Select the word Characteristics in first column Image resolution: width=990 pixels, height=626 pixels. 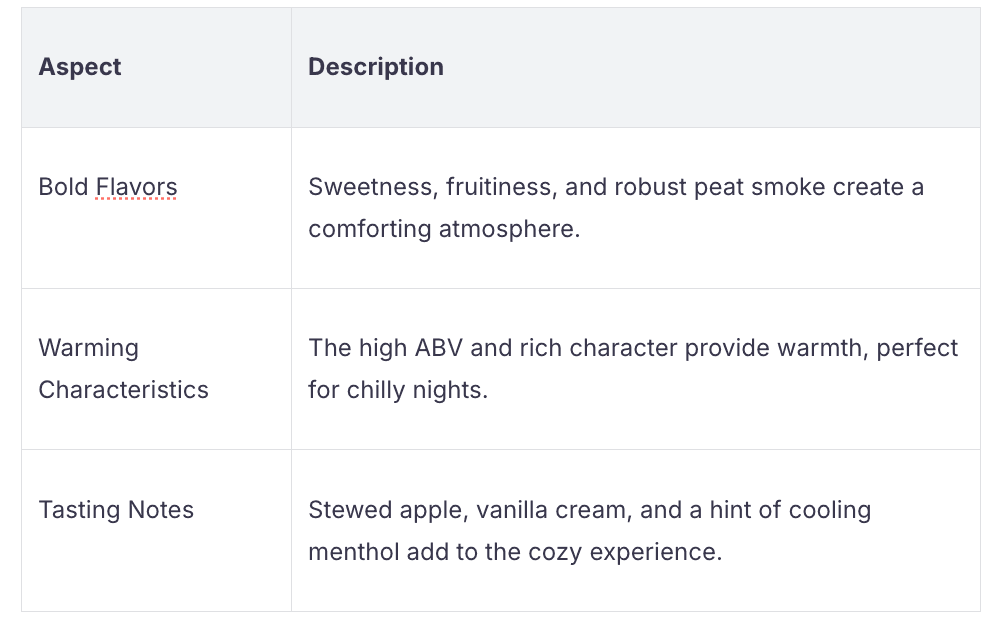tap(123, 390)
